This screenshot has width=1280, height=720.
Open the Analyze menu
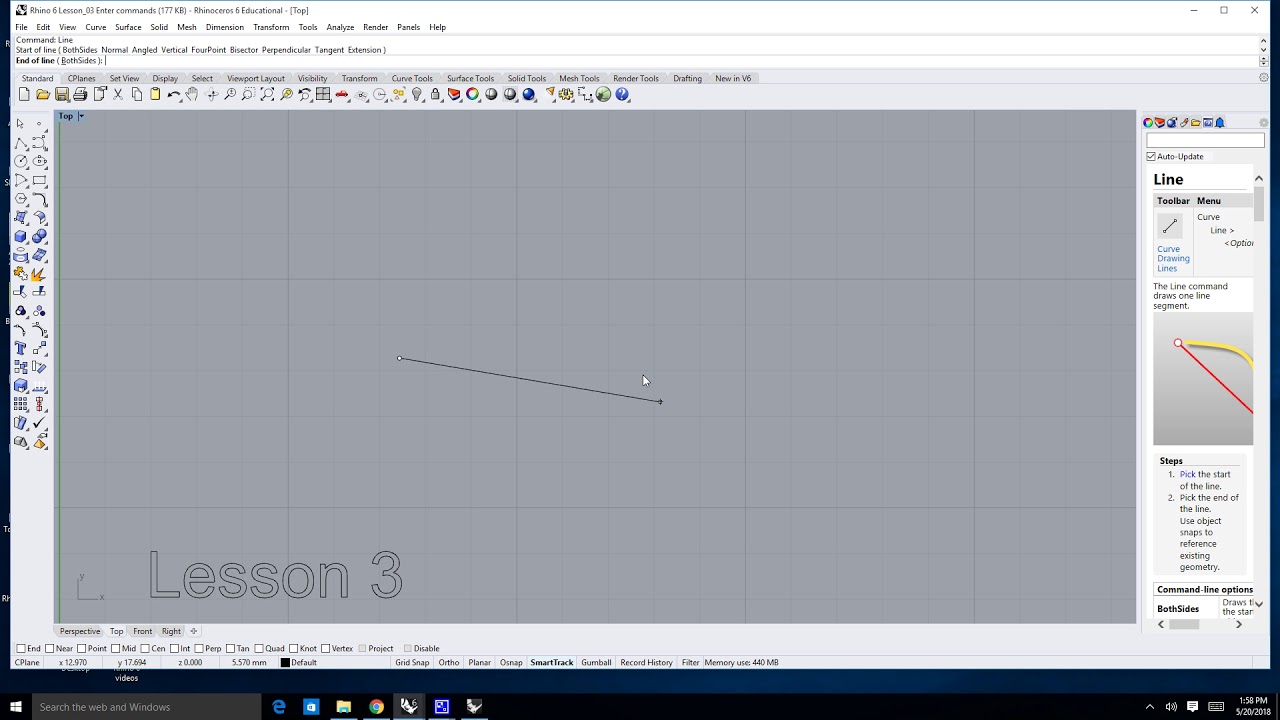[x=340, y=27]
